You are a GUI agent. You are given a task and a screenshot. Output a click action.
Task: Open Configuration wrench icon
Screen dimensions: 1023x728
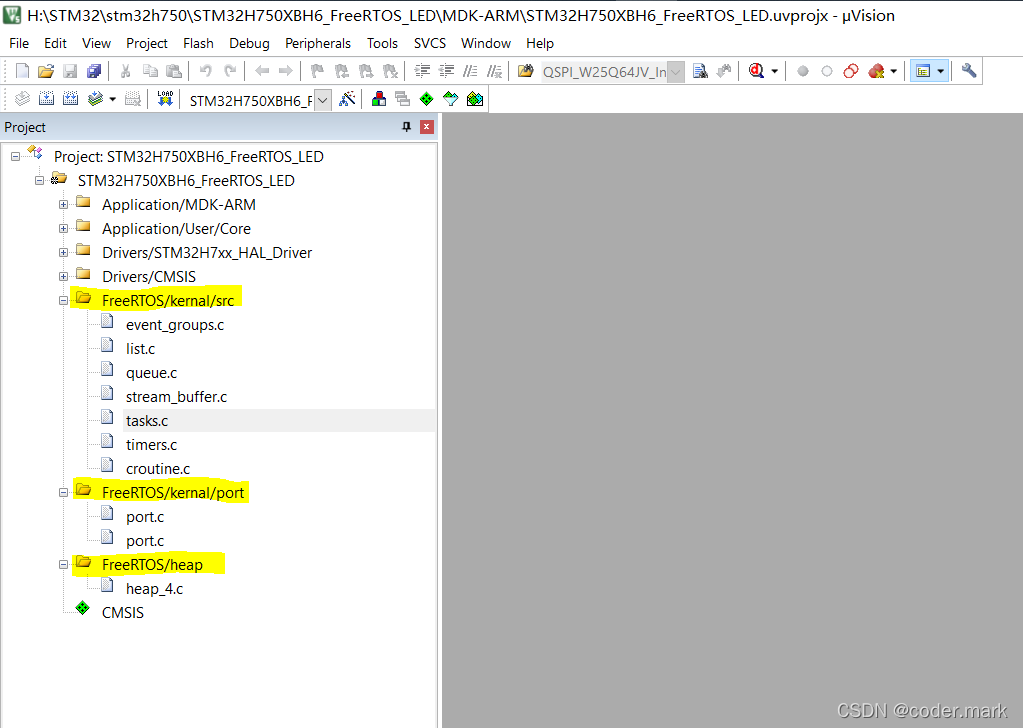969,71
